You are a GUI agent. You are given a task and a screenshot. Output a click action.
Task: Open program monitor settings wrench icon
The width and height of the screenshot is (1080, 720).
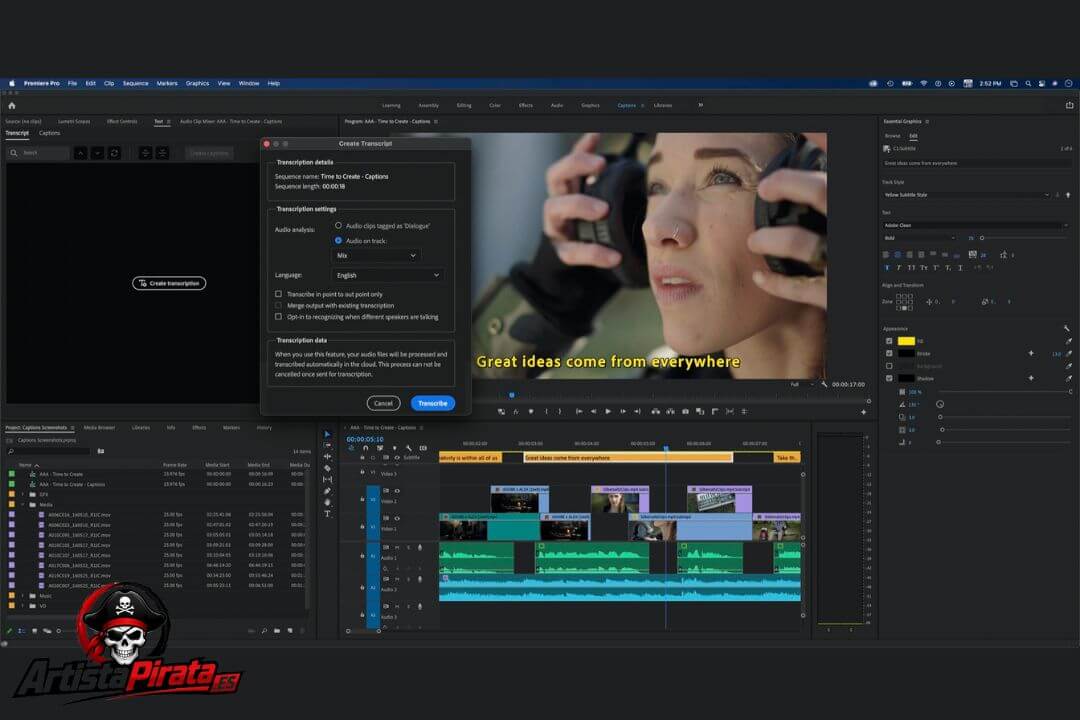click(x=824, y=384)
